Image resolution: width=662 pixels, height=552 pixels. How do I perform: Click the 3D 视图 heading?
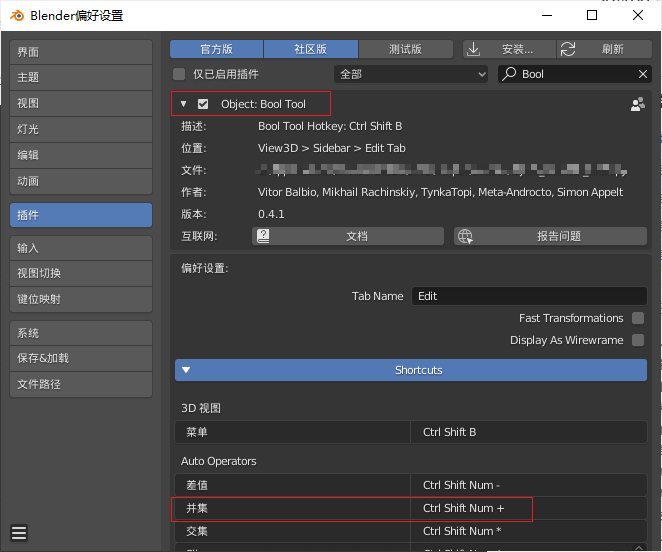coord(201,408)
